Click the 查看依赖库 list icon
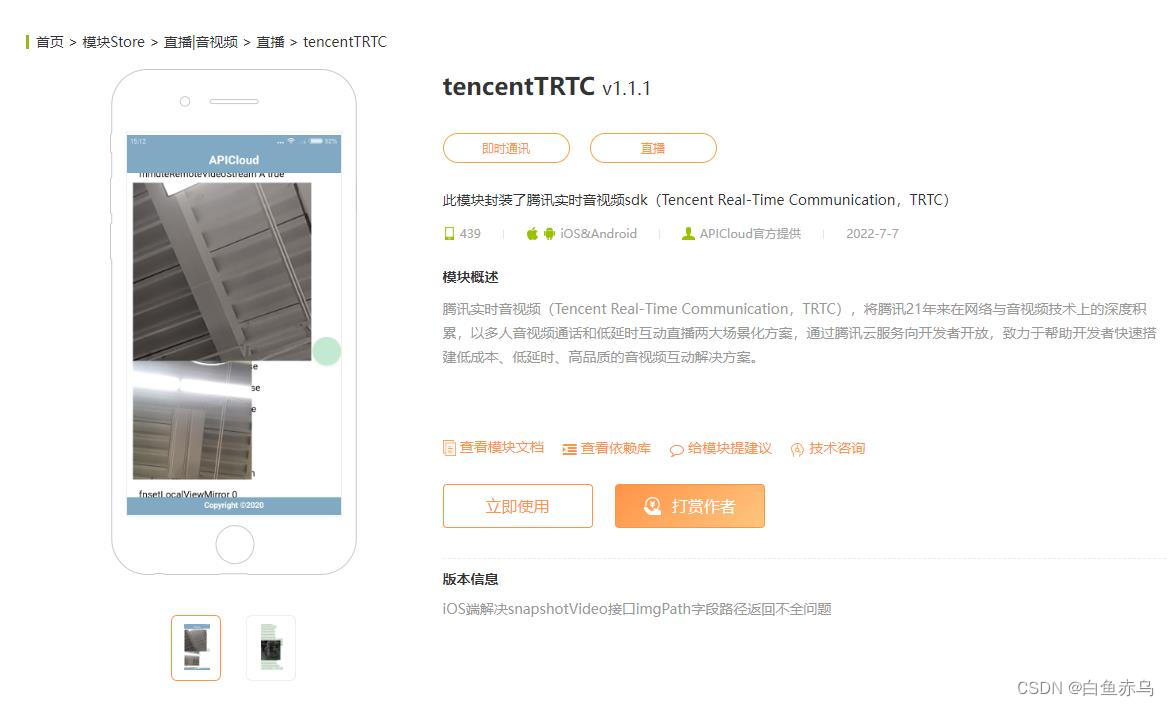This screenshot has height=706, width=1169. tap(570, 450)
